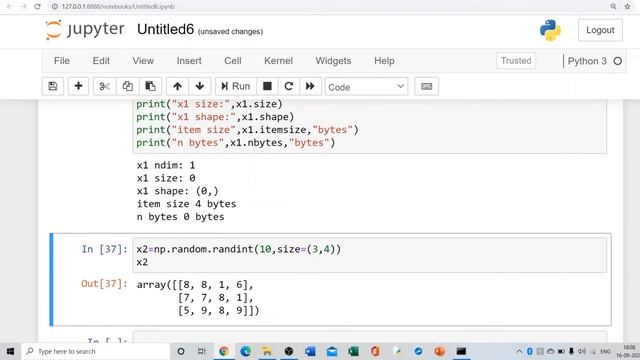The image size is (640, 360).
Task: Restart kernel and rerun all with the fast-forward icon
Action: coord(310,86)
